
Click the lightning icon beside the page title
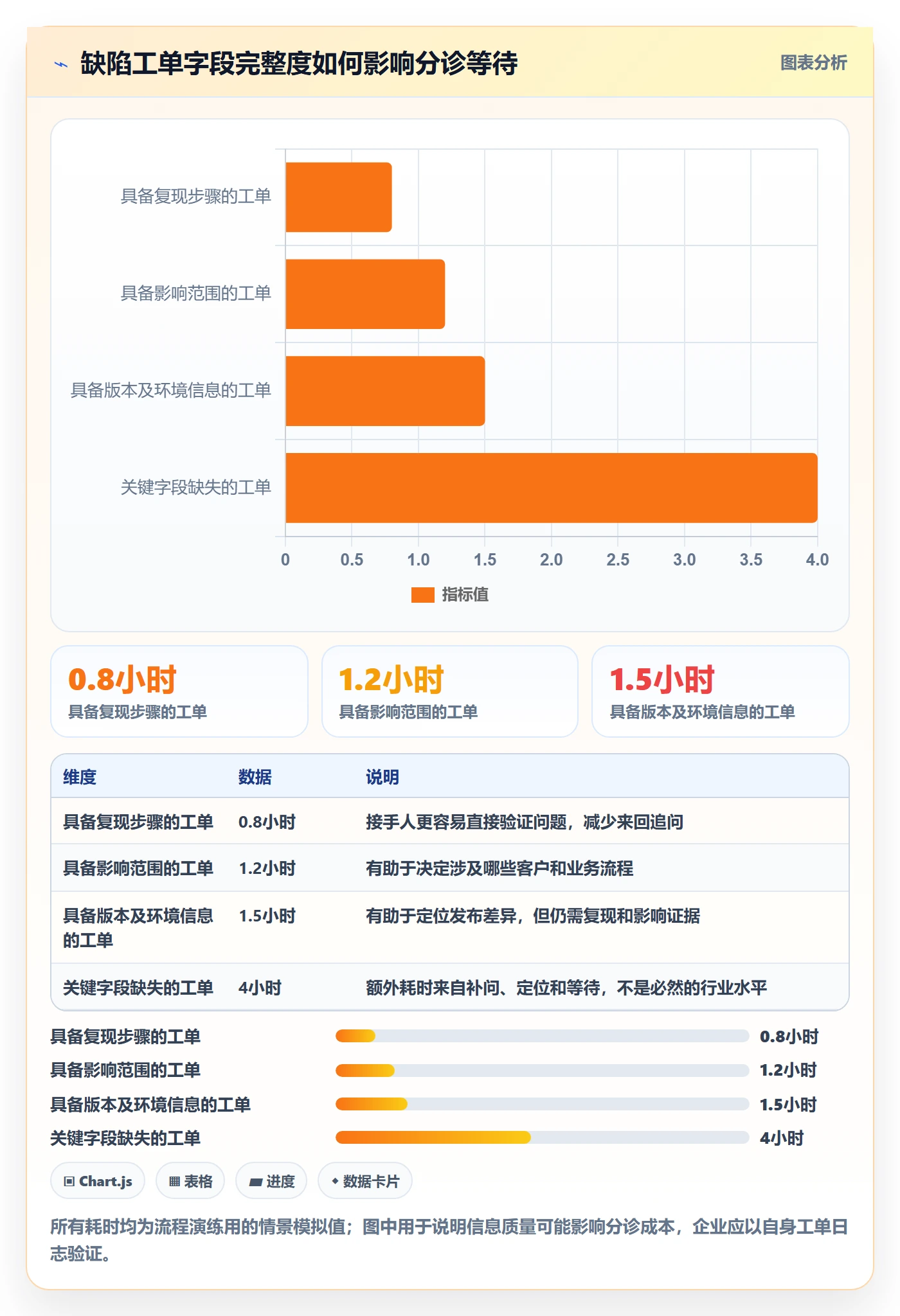tap(61, 64)
